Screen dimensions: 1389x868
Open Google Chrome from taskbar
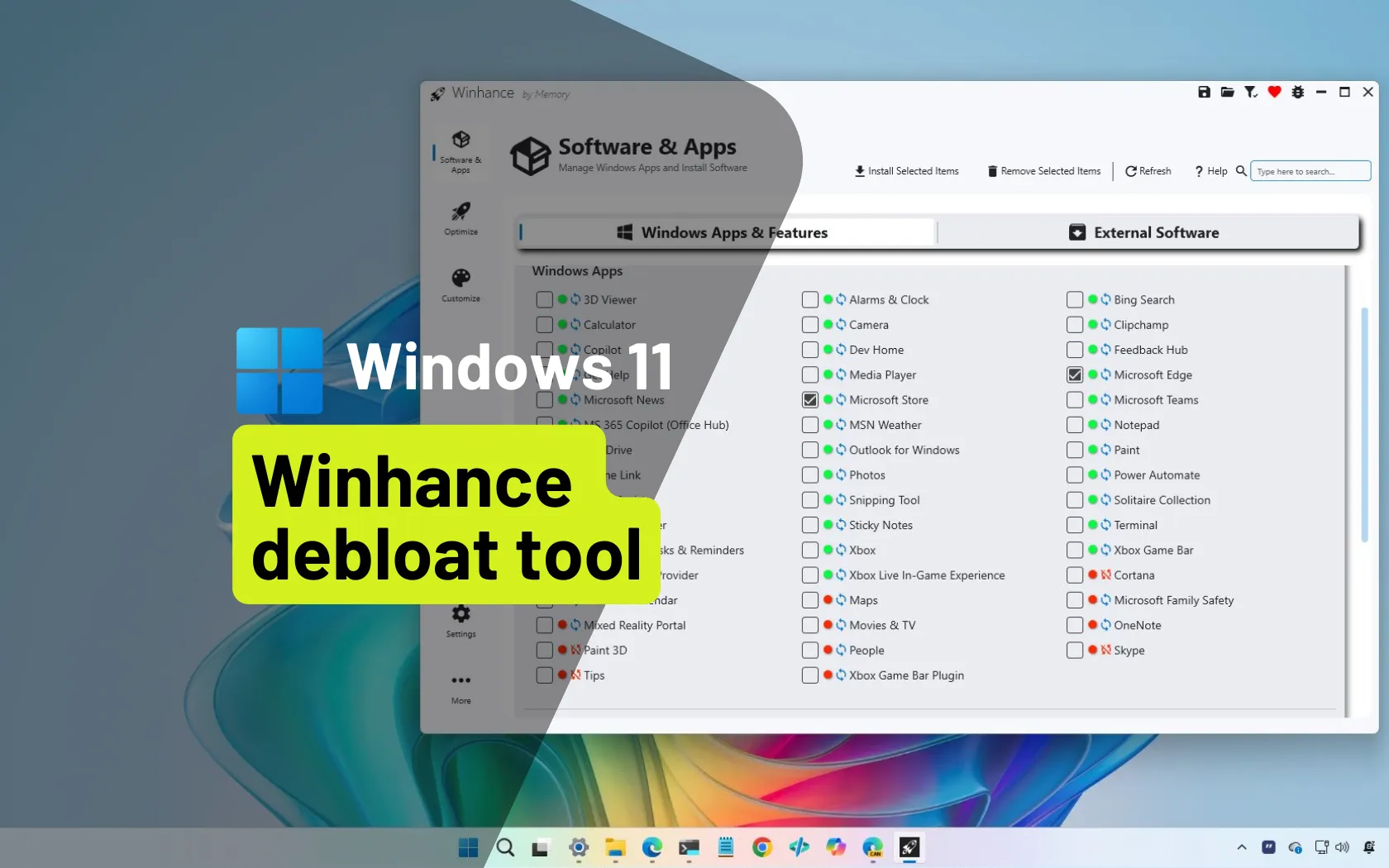pos(761,847)
